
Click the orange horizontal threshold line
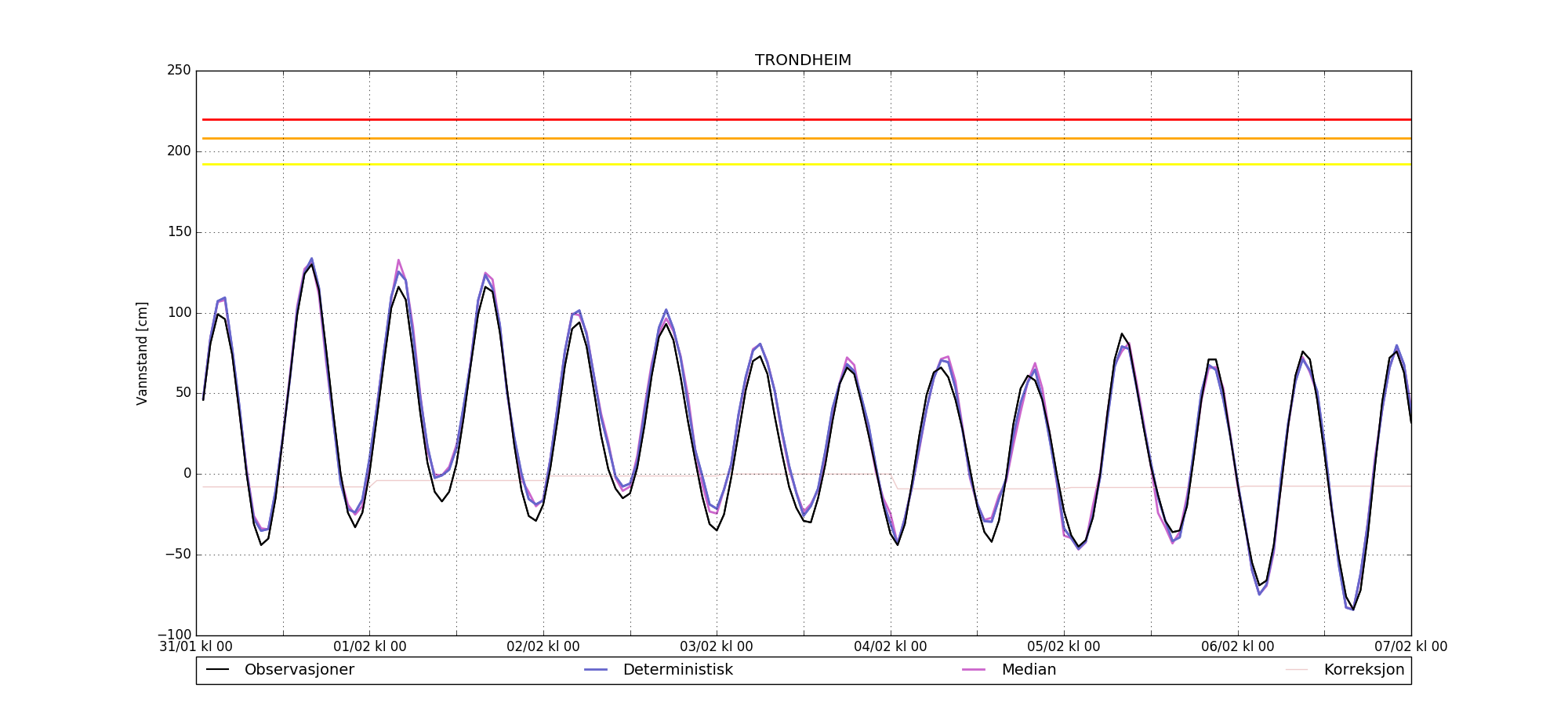(784, 139)
